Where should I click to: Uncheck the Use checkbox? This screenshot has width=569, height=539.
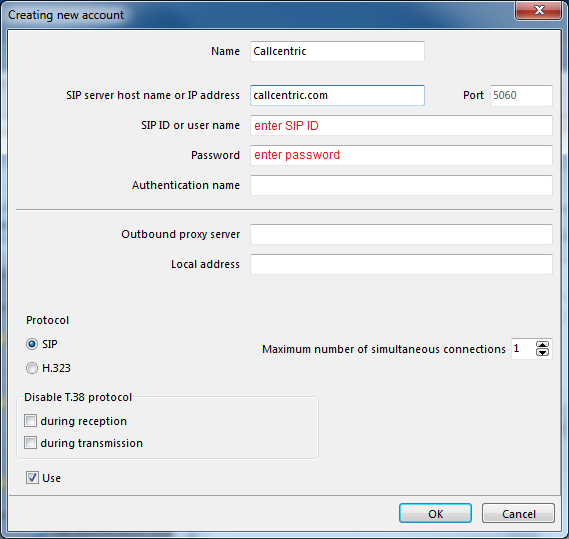coord(32,478)
